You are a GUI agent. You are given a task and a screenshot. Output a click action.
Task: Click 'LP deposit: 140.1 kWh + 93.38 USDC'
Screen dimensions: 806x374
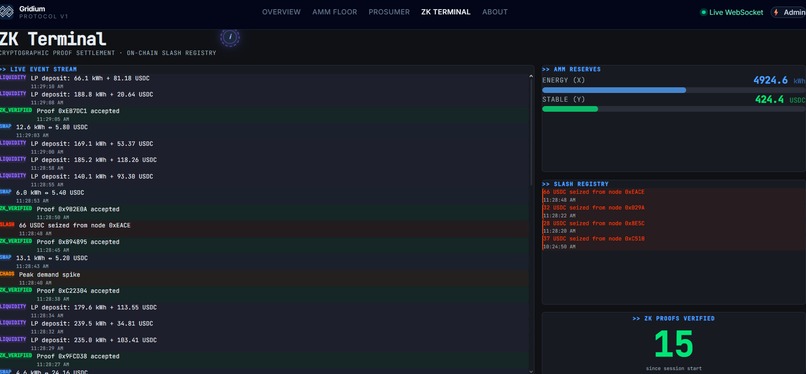[x=91, y=177]
